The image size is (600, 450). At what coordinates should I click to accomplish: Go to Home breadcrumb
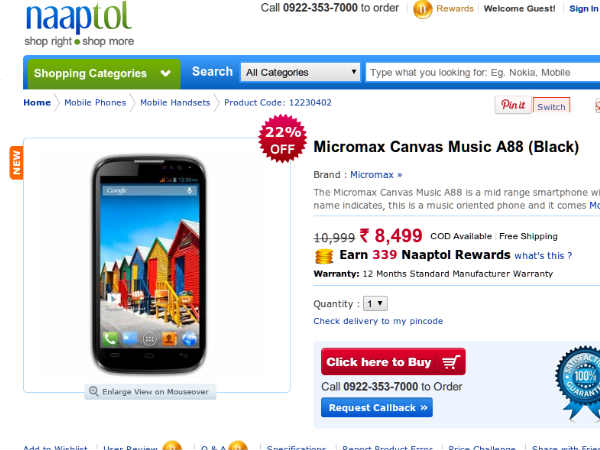click(x=37, y=103)
